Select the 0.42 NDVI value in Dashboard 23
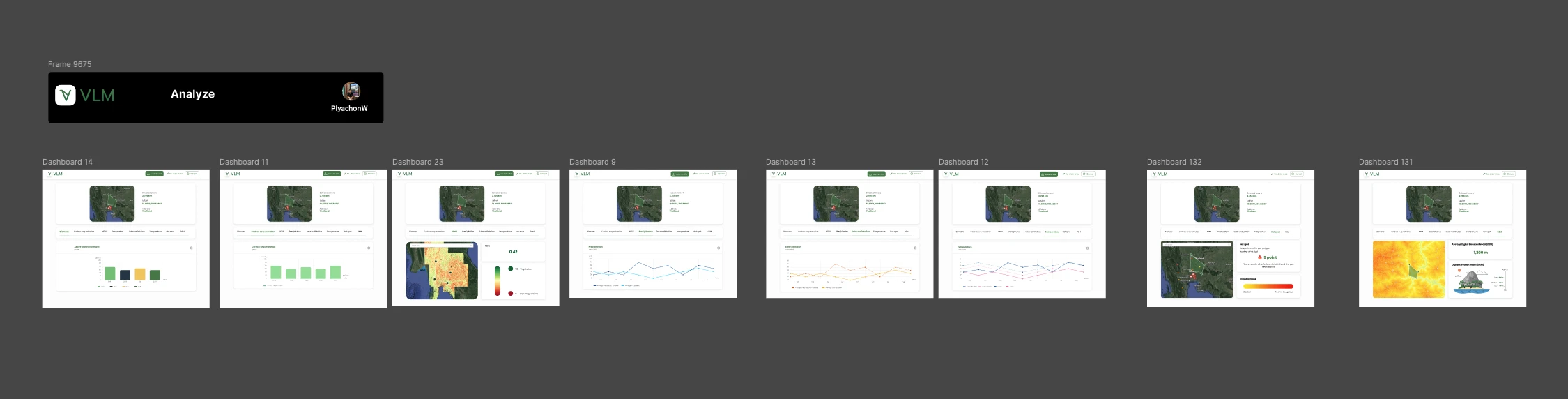 point(514,252)
